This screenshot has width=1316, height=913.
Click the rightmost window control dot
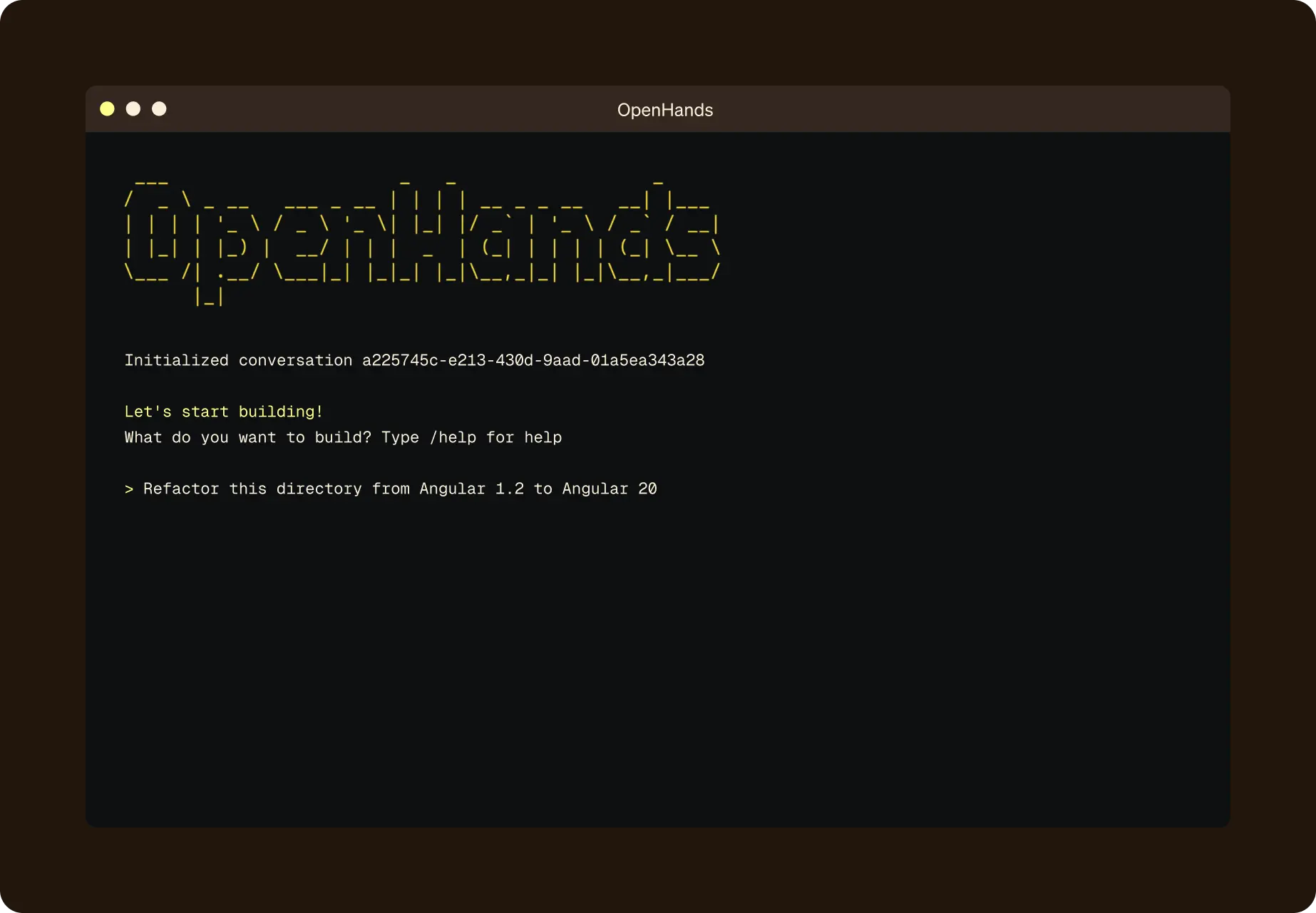point(159,108)
